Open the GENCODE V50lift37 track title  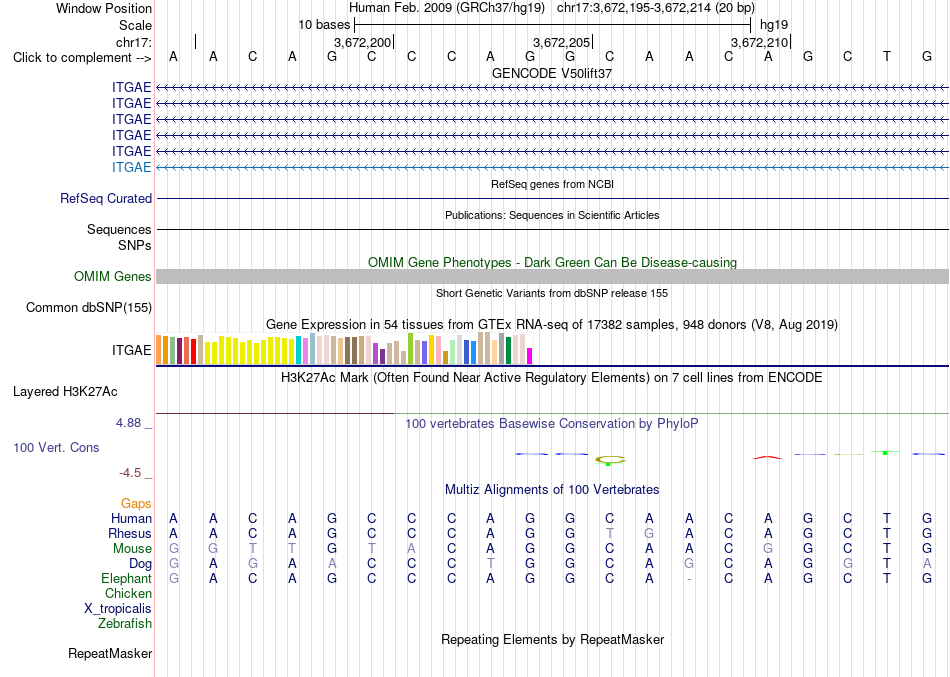552,73
